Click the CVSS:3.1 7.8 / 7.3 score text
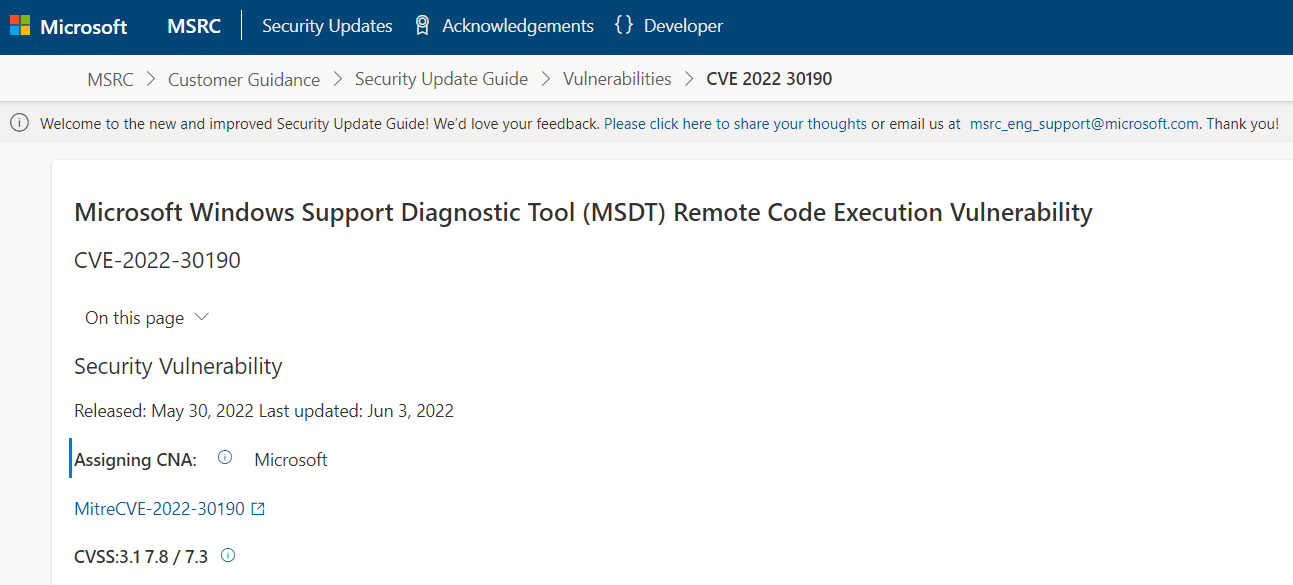The image size is (1293, 585). (141, 556)
